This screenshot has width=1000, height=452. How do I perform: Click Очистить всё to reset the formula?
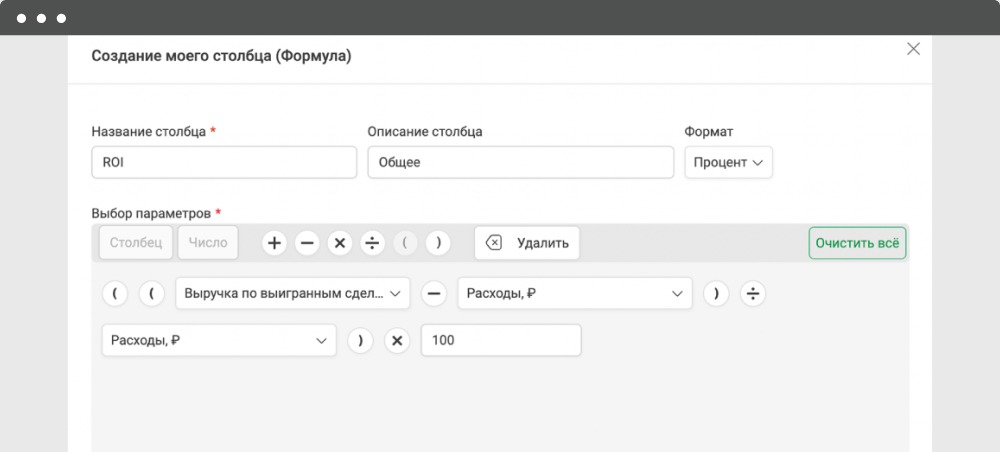point(857,243)
